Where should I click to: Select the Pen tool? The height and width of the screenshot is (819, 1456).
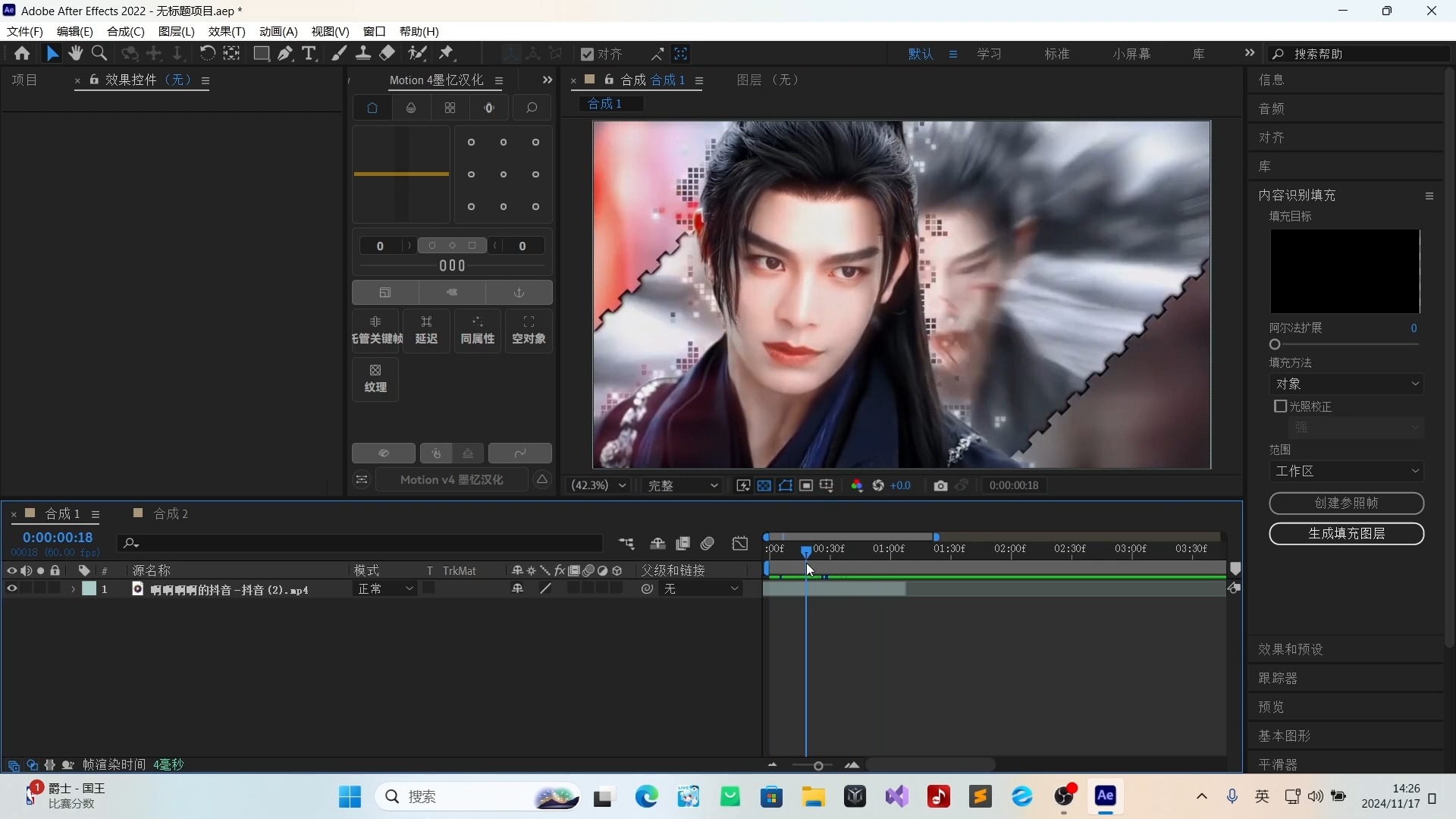tap(285, 54)
